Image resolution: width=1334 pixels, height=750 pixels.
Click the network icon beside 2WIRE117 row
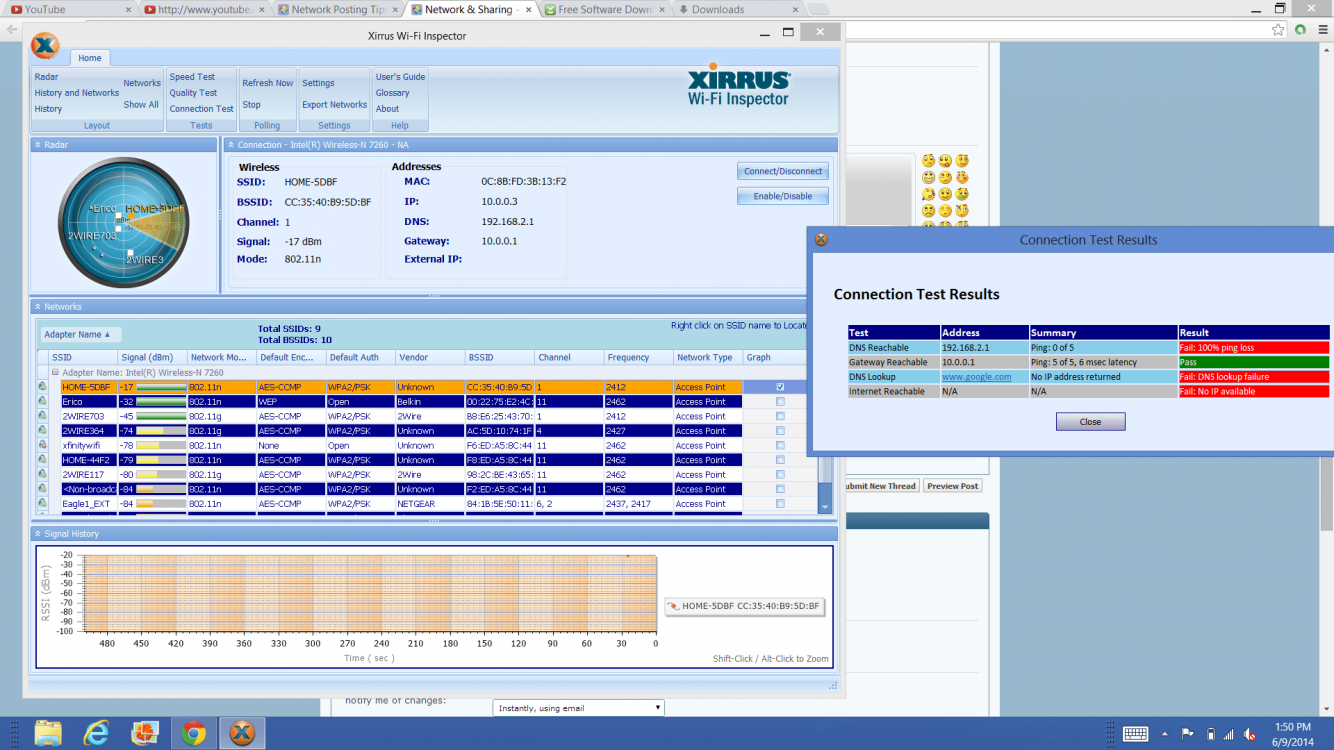[43, 475]
